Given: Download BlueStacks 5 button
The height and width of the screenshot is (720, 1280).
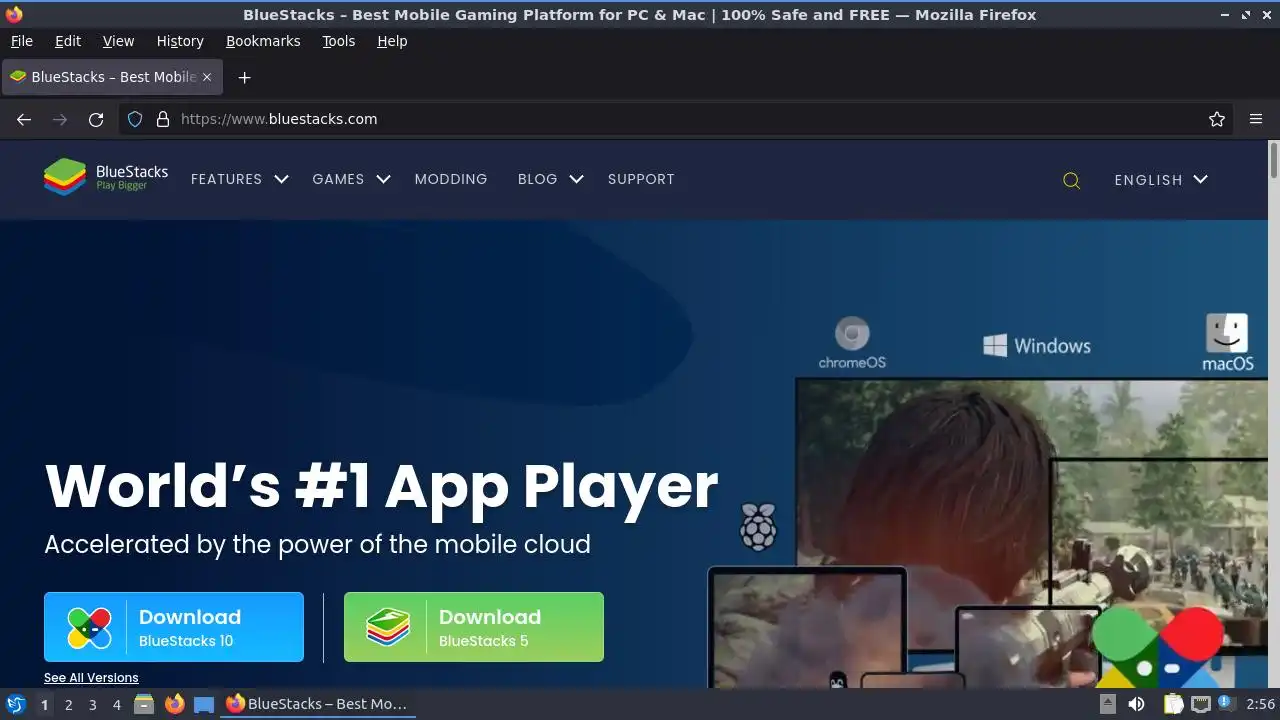Looking at the screenshot, I should [x=474, y=627].
